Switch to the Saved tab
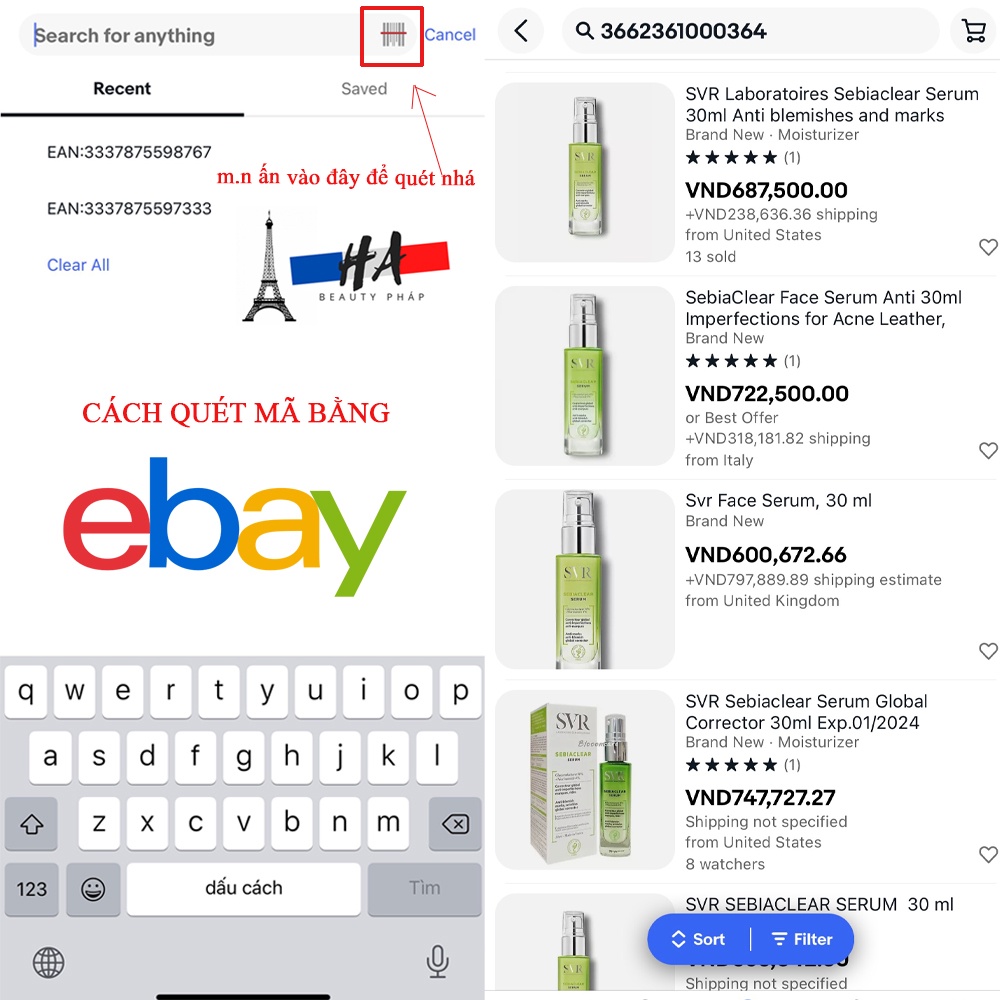 (x=364, y=89)
